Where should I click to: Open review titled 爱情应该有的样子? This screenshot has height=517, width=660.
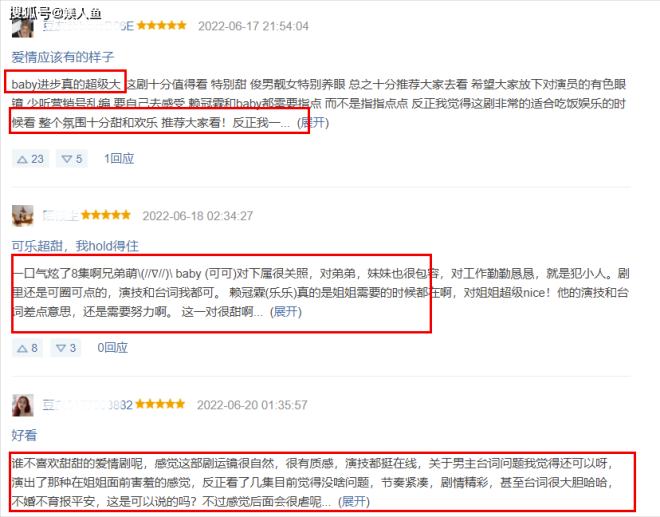click(63, 57)
